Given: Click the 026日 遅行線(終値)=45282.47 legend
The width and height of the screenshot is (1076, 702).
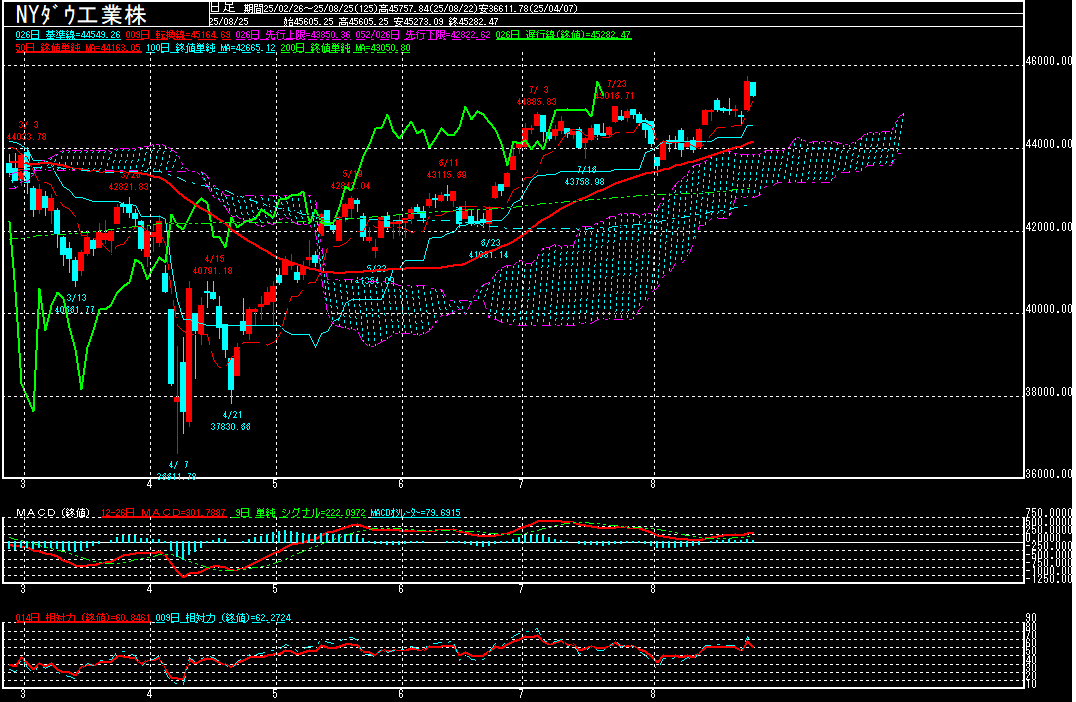Looking at the screenshot, I should click(563, 34).
